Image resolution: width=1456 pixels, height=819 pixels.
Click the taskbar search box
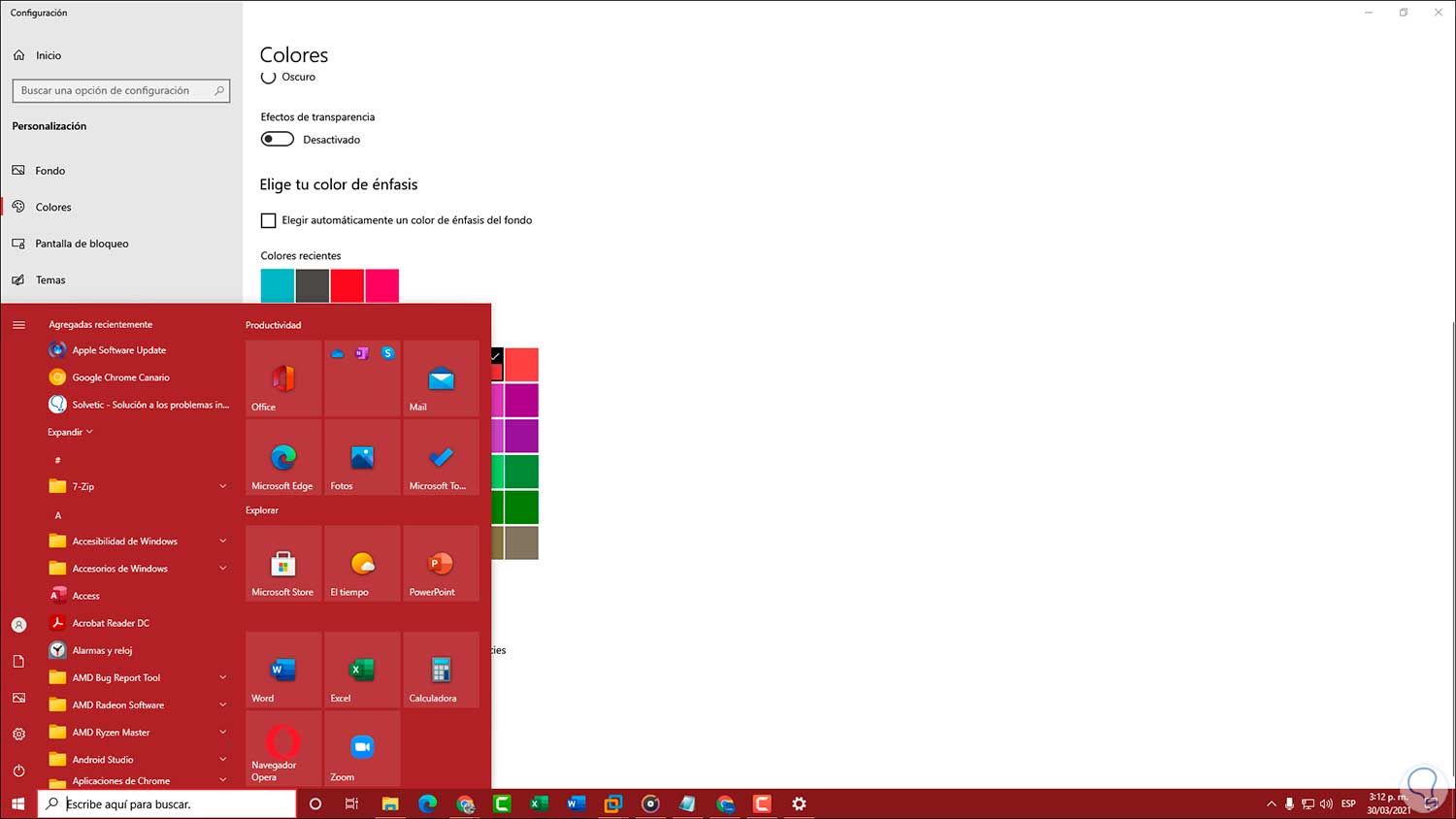coord(167,803)
